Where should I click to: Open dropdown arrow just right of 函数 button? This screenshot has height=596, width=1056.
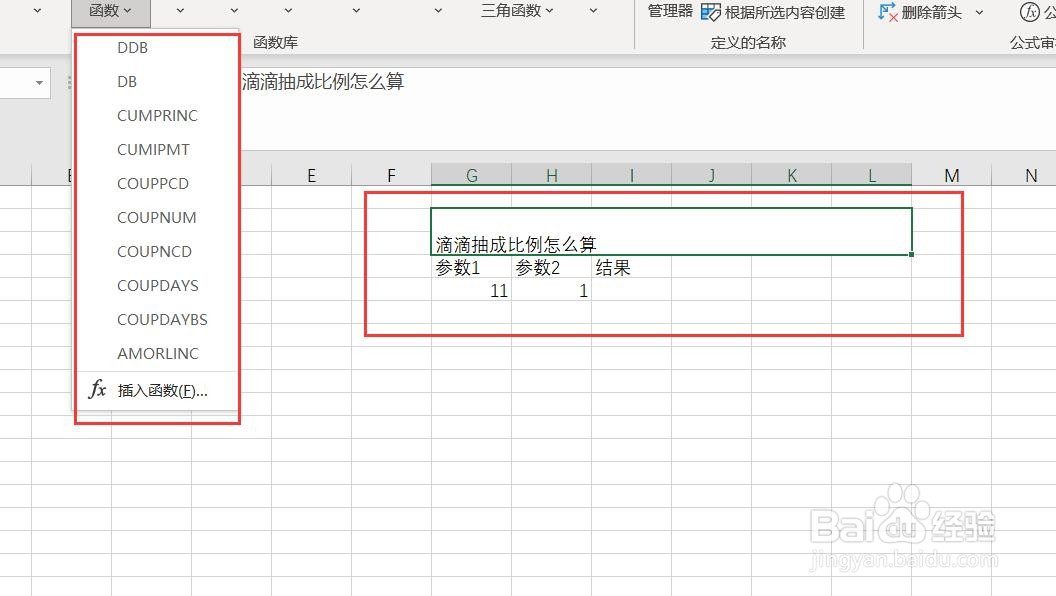point(180,11)
